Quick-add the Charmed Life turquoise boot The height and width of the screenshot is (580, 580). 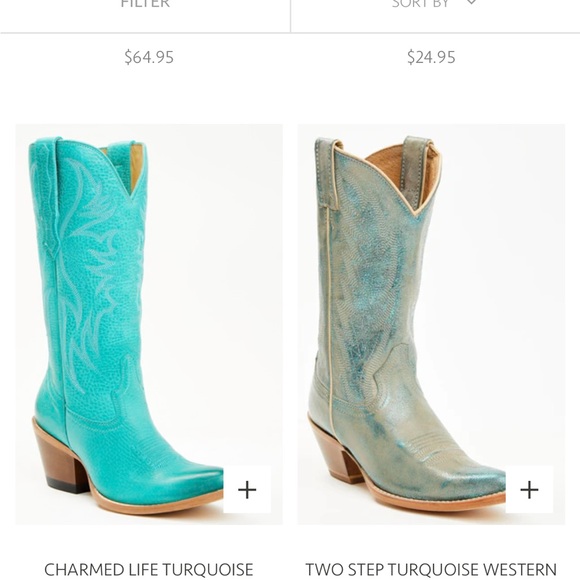click(247, 490)
